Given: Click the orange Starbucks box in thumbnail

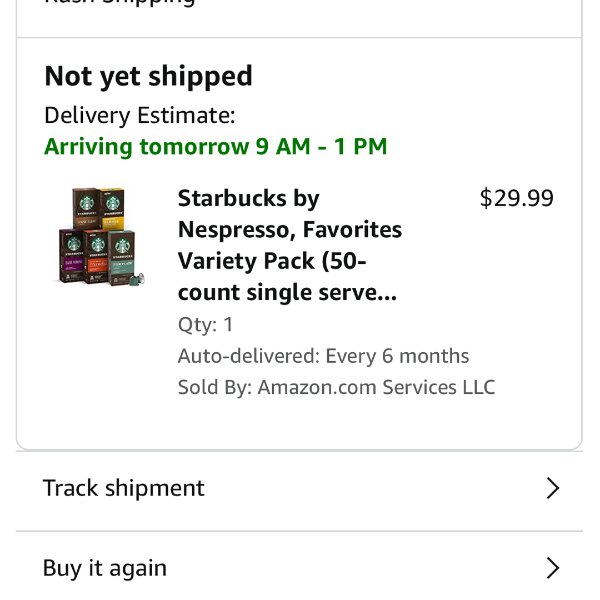Looking at the screenshot, I should tap(96, 257).
